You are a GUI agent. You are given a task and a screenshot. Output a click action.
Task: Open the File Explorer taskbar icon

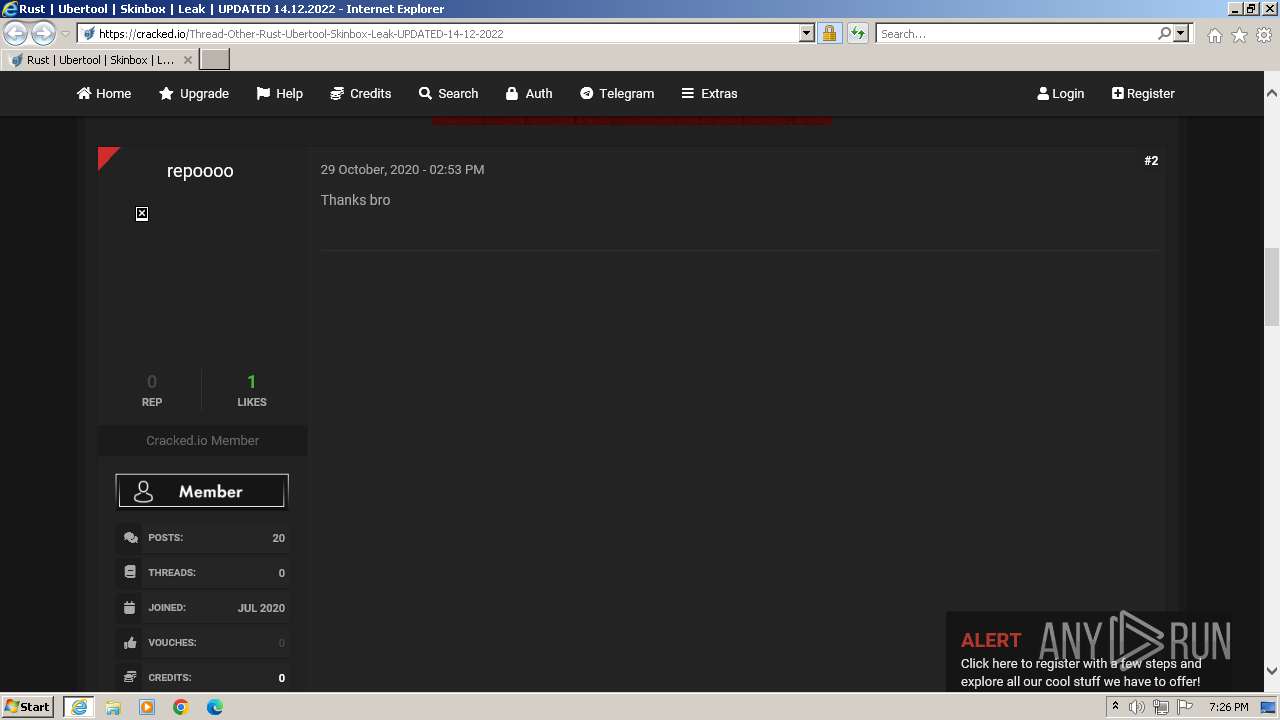(x=113, y=707)
